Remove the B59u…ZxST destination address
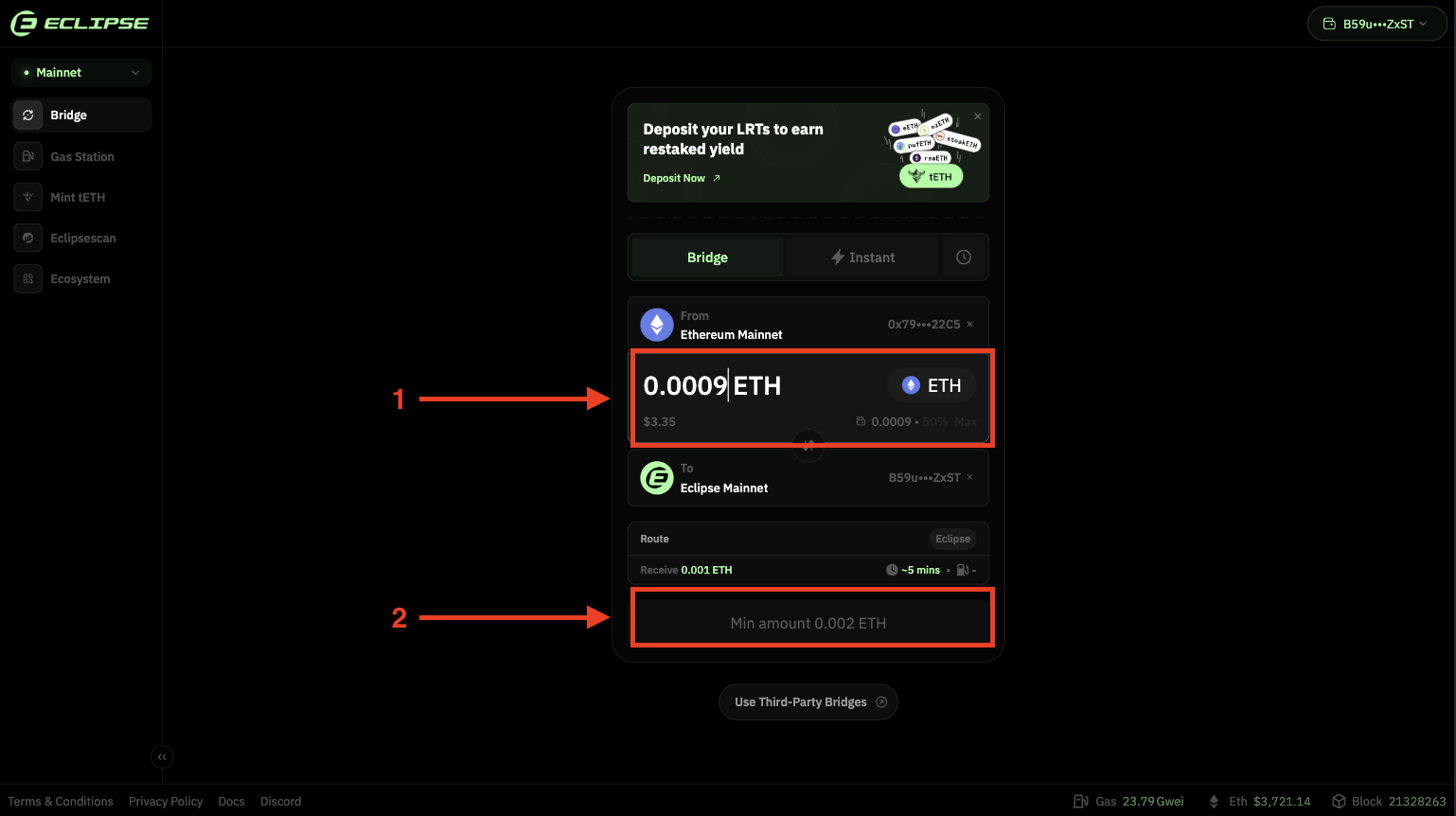This screenshot has width=1456, height=816. coord(969,478)
